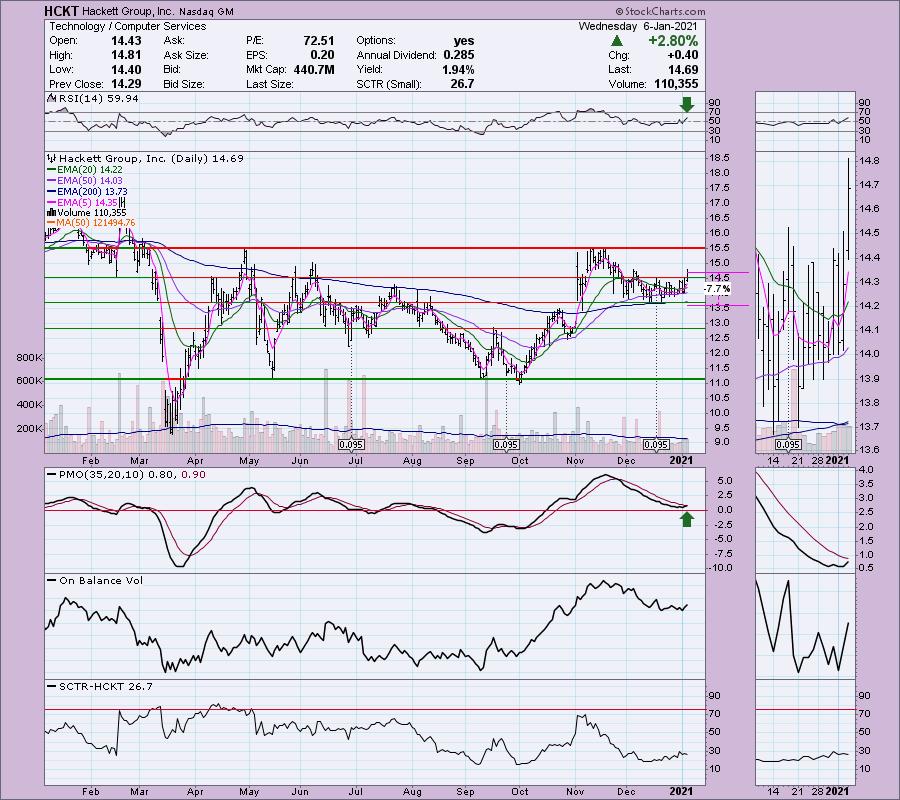Click the Last price value 14.69 in header

click(x=683, y=69)
